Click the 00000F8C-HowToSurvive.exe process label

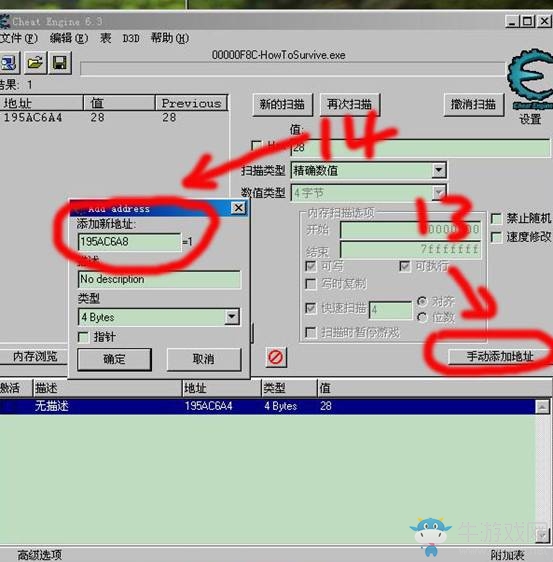(278, 55)
